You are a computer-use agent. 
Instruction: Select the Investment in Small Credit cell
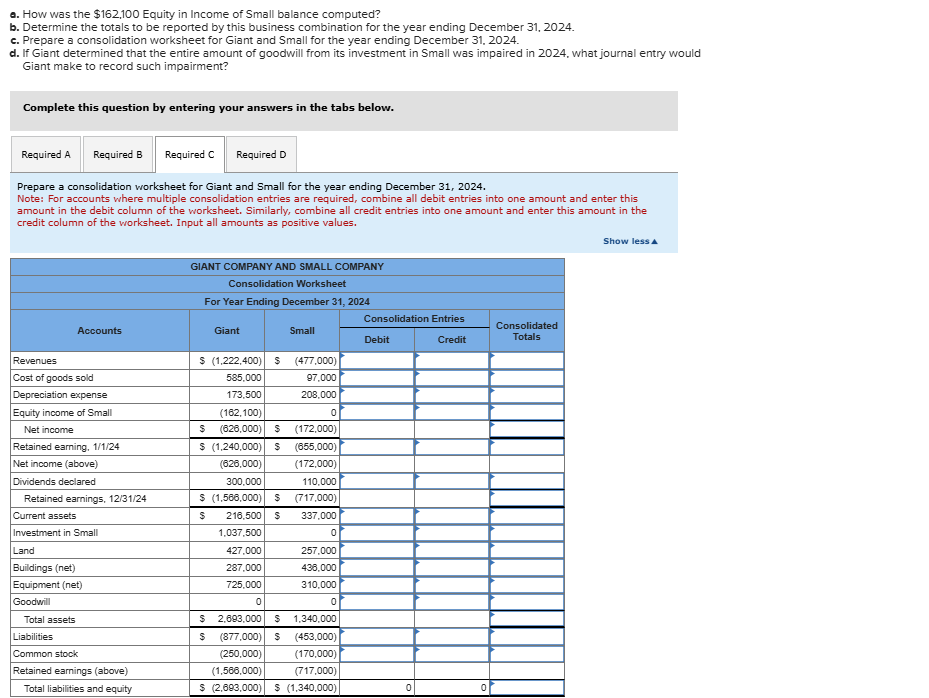451,532
